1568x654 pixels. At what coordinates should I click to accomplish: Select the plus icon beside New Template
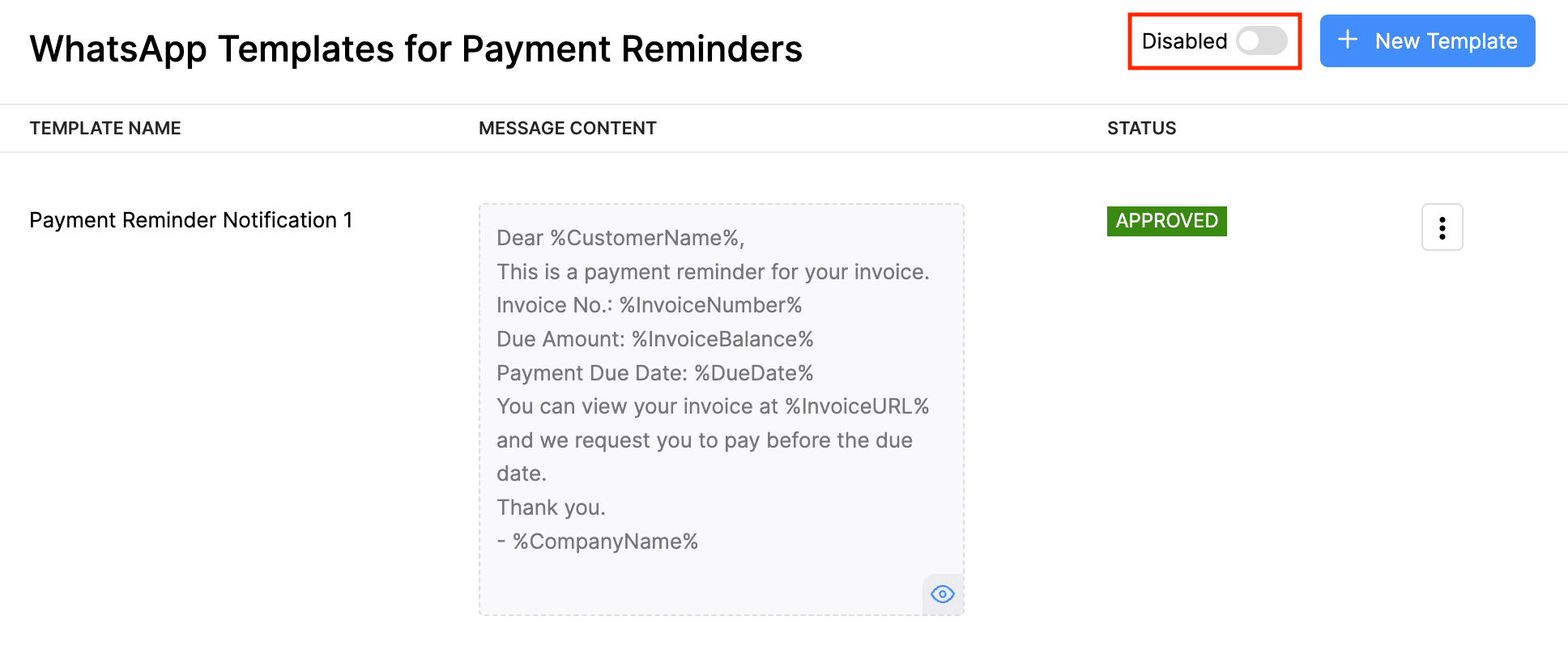(1347, 40)
